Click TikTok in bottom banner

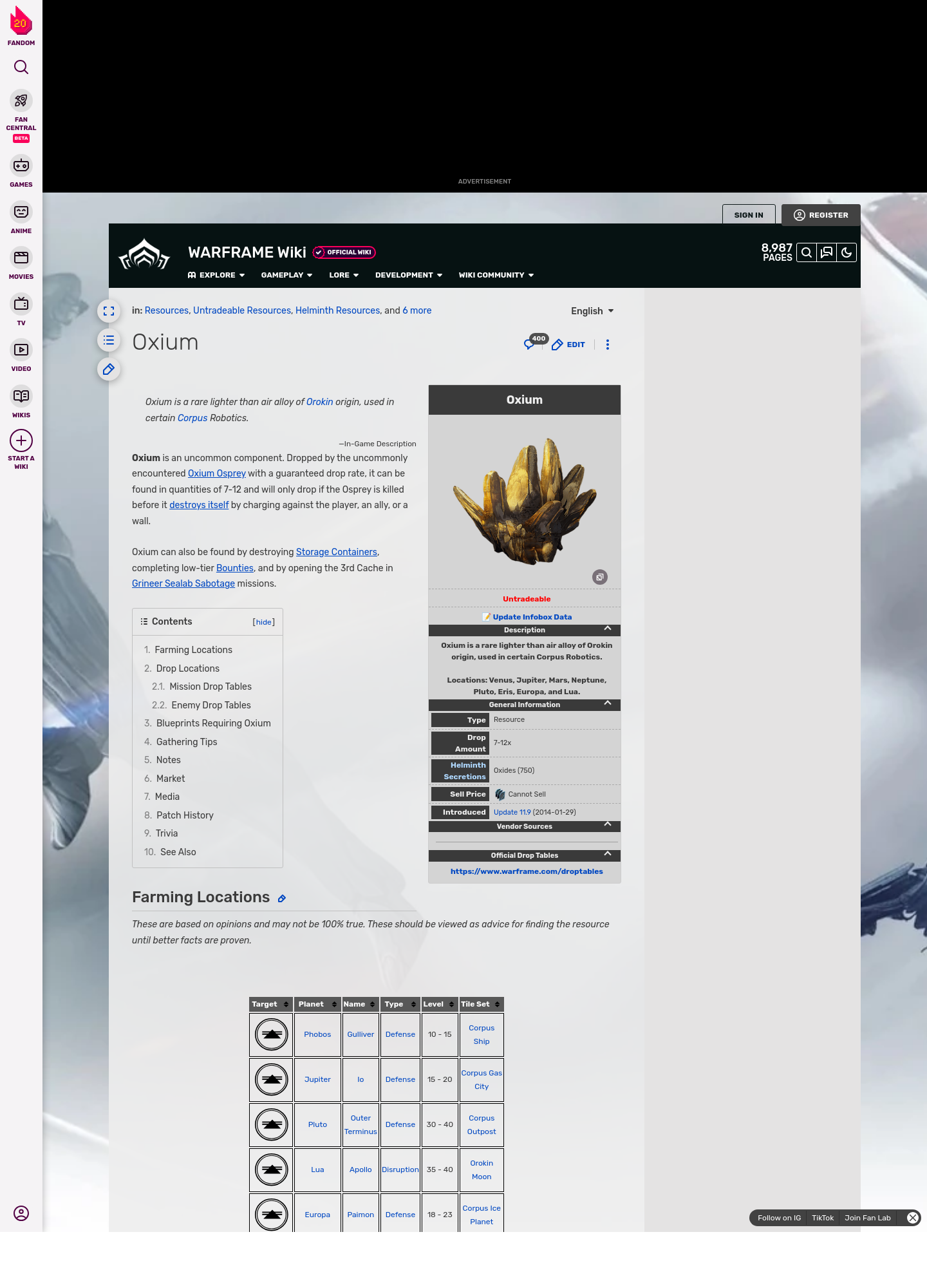point(823,1218)
